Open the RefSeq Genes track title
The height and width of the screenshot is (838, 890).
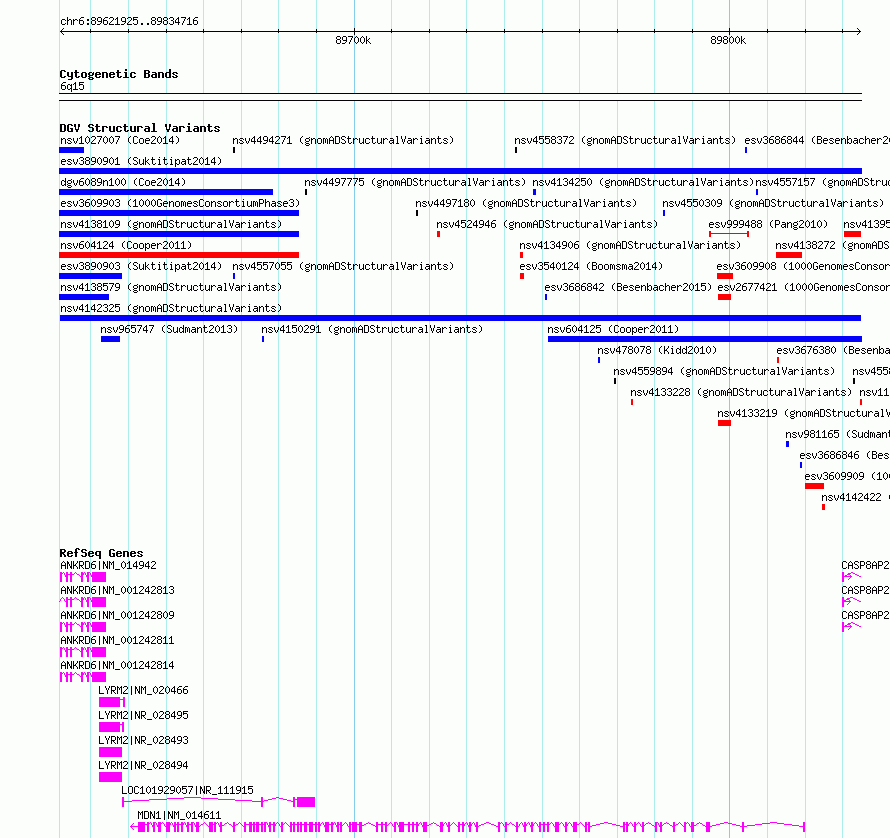click(101, 553)
